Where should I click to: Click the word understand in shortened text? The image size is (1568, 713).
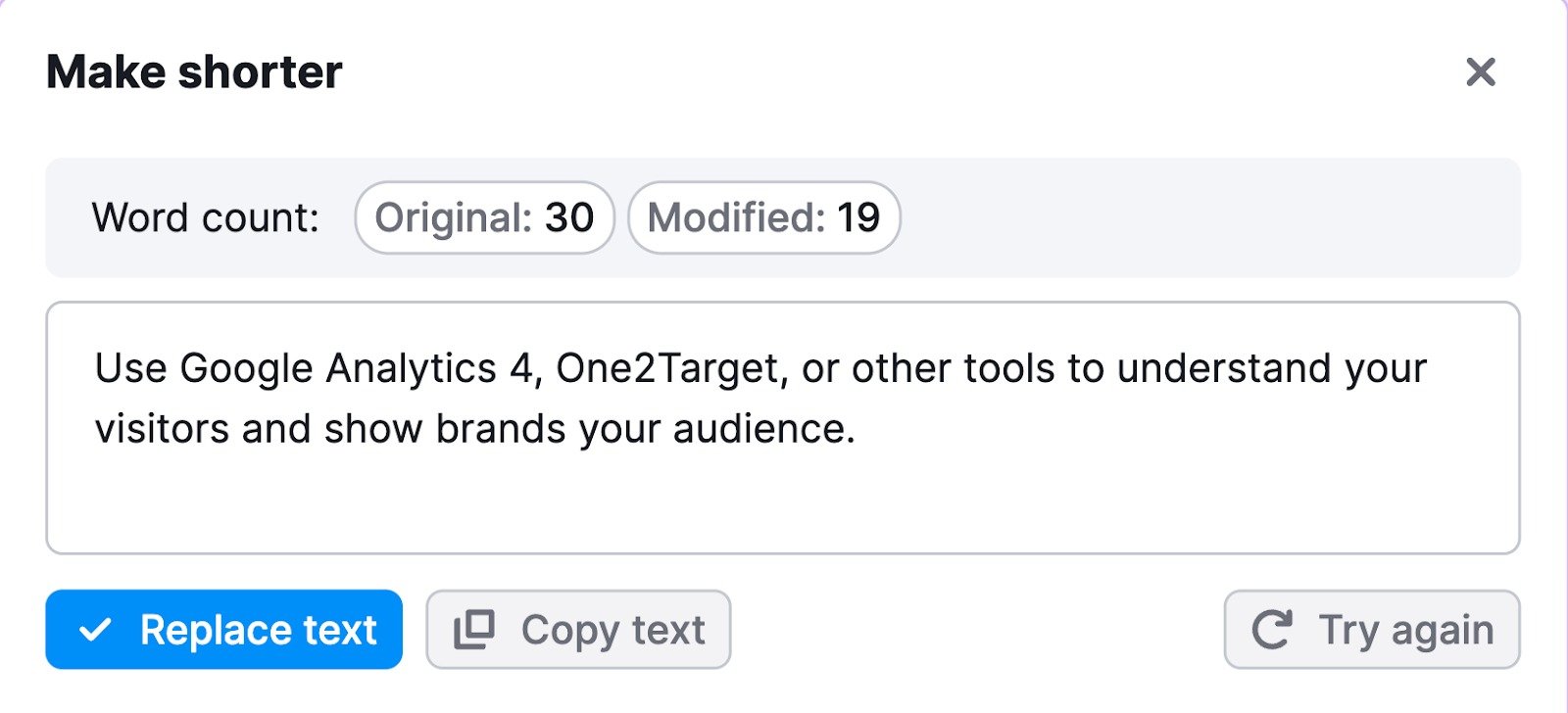pos(1223,369)
